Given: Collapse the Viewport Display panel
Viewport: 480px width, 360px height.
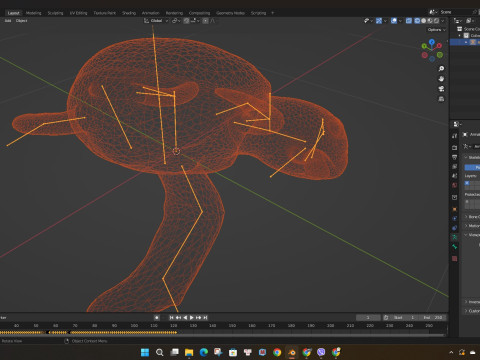Looking at the screenshot, I should tap(472, 235).
